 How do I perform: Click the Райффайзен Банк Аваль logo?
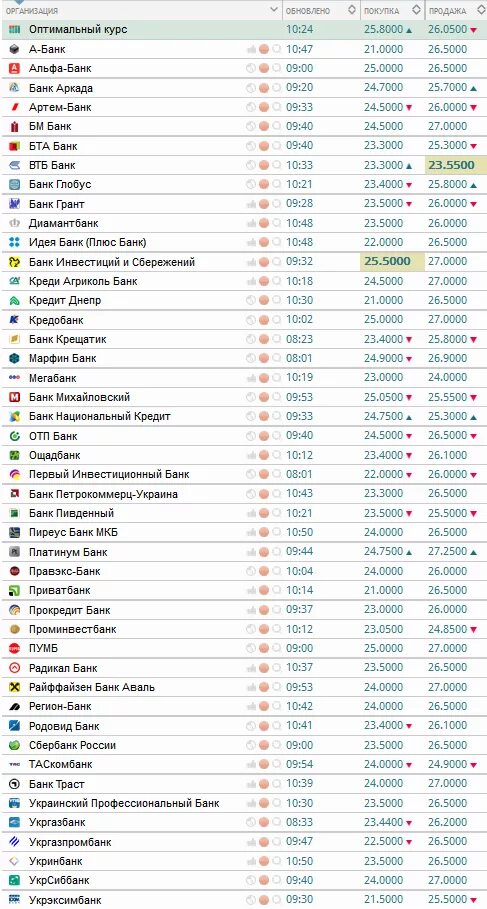pos(14,687)
